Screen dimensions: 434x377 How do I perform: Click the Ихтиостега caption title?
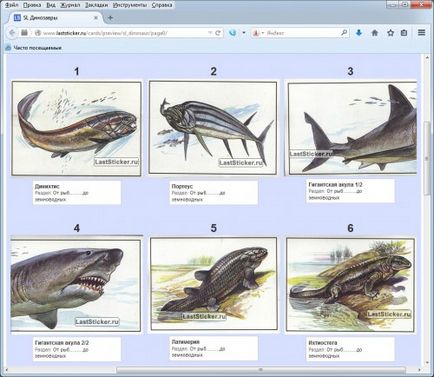pyautogui.click(x=323, y=343)
